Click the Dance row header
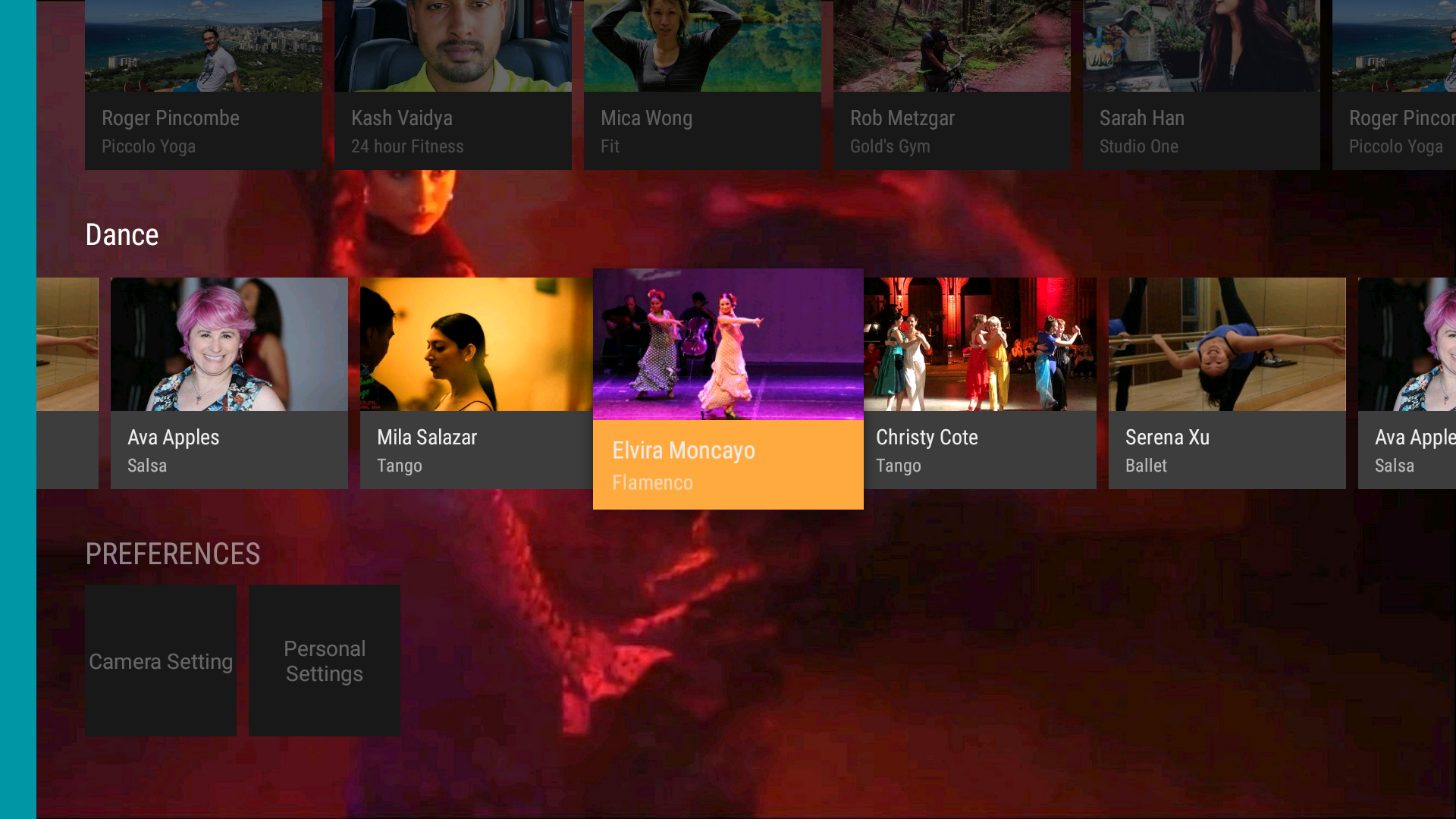Screen dimensions: 1456x819 pyautogui.click(x=122, y=235)
